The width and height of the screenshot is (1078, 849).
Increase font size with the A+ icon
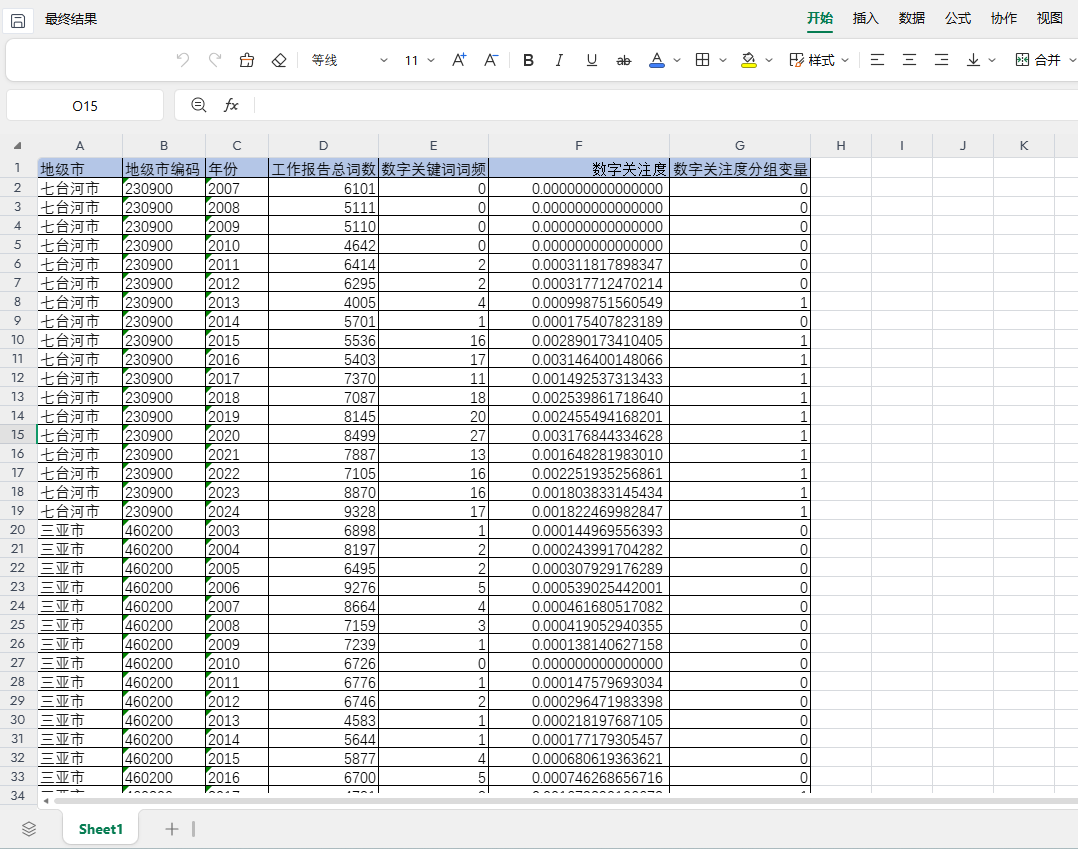459,60
